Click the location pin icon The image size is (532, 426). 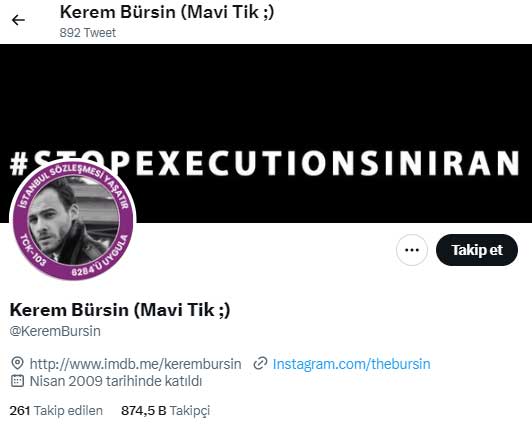tap(17, 364)
